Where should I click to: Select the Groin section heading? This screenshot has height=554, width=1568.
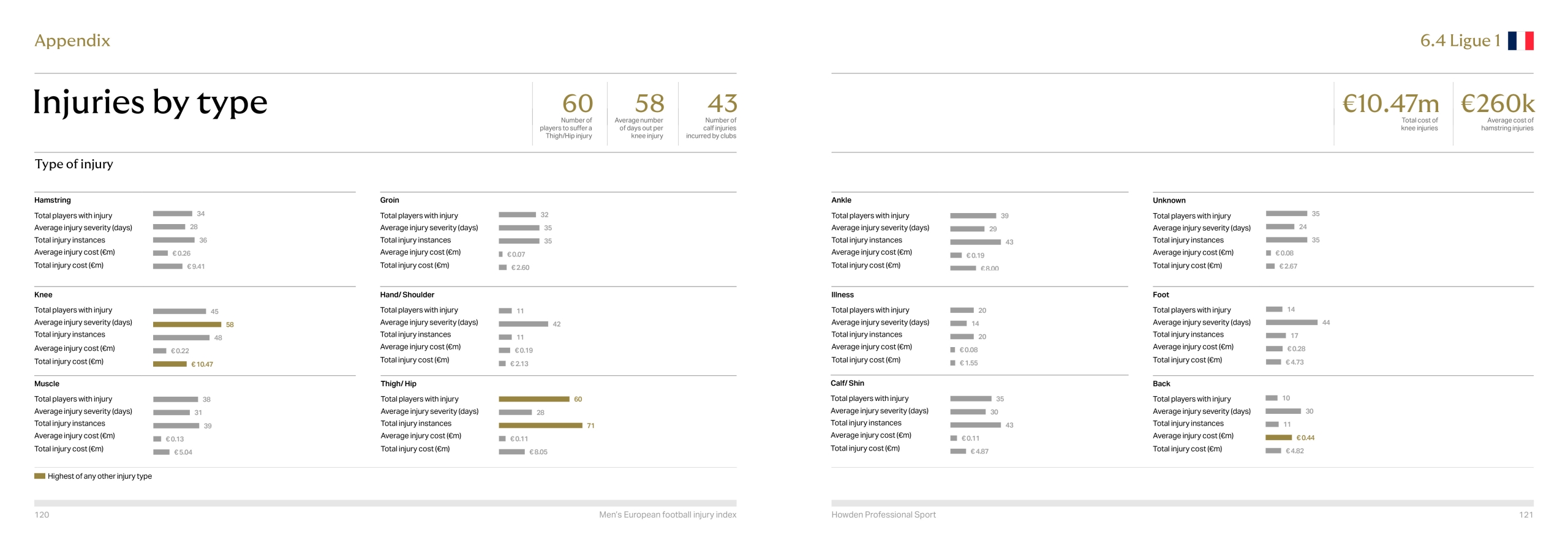point(390,200)
